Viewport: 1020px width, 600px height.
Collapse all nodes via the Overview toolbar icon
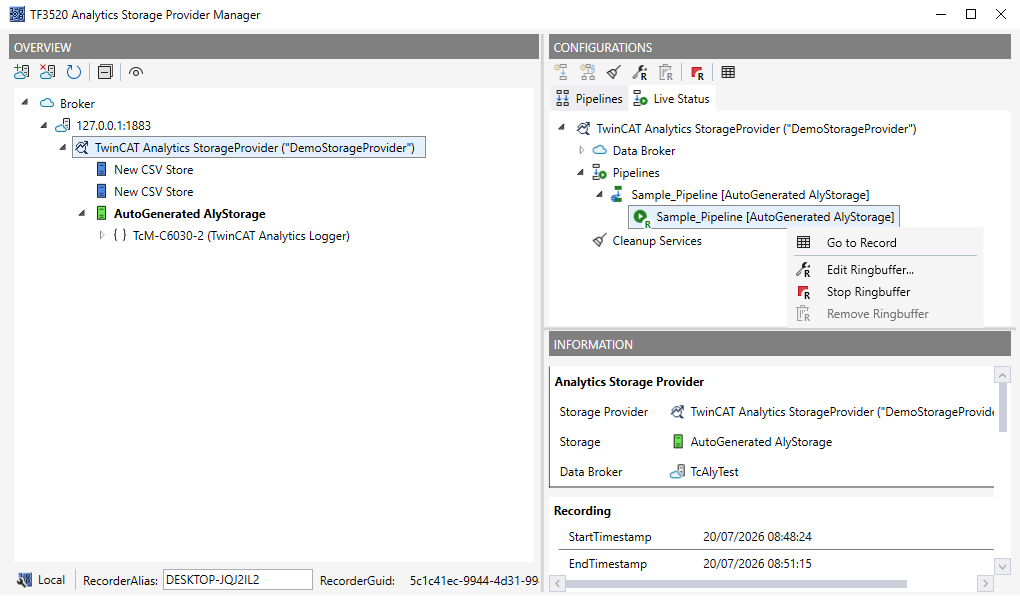click(x=105, y=72)
